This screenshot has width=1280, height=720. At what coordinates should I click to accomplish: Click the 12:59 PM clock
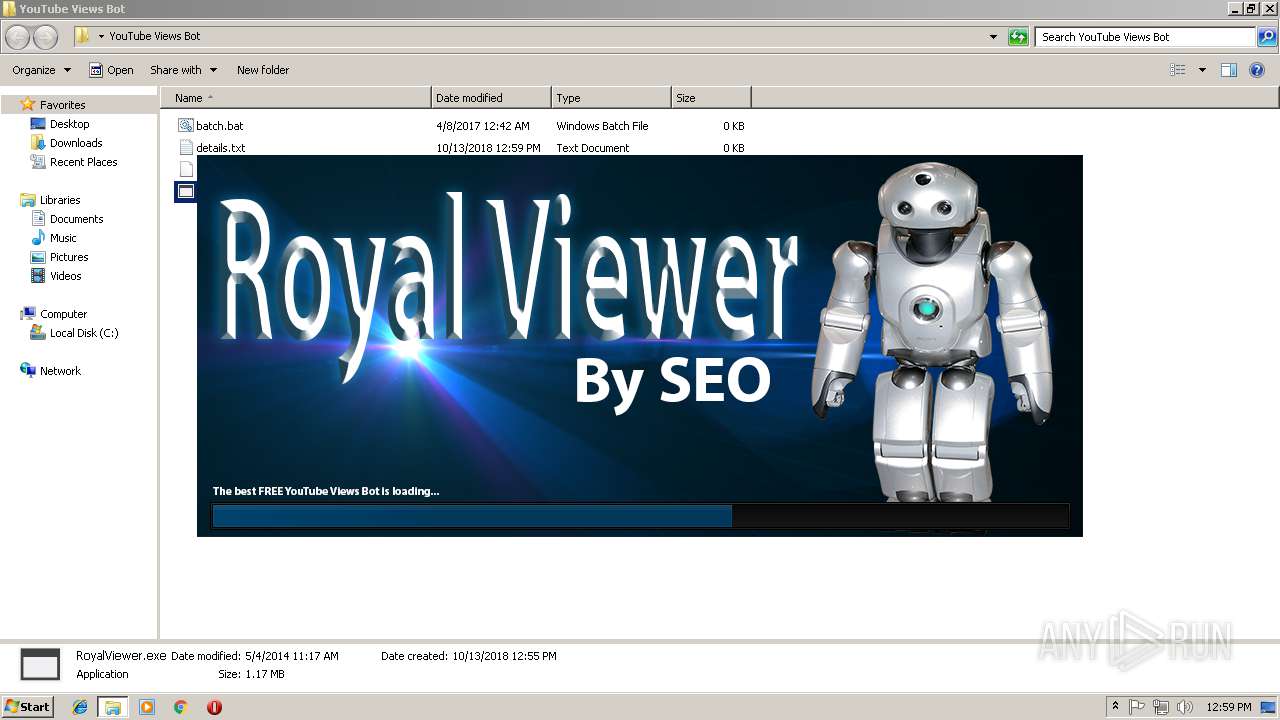(x=1229, y=707)
